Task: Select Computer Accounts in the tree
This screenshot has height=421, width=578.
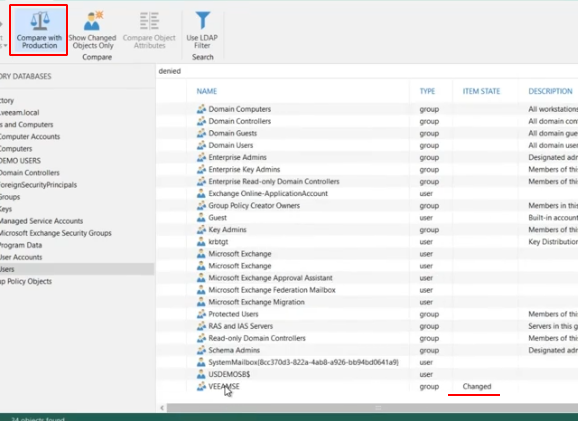Action: coord(29,136)
